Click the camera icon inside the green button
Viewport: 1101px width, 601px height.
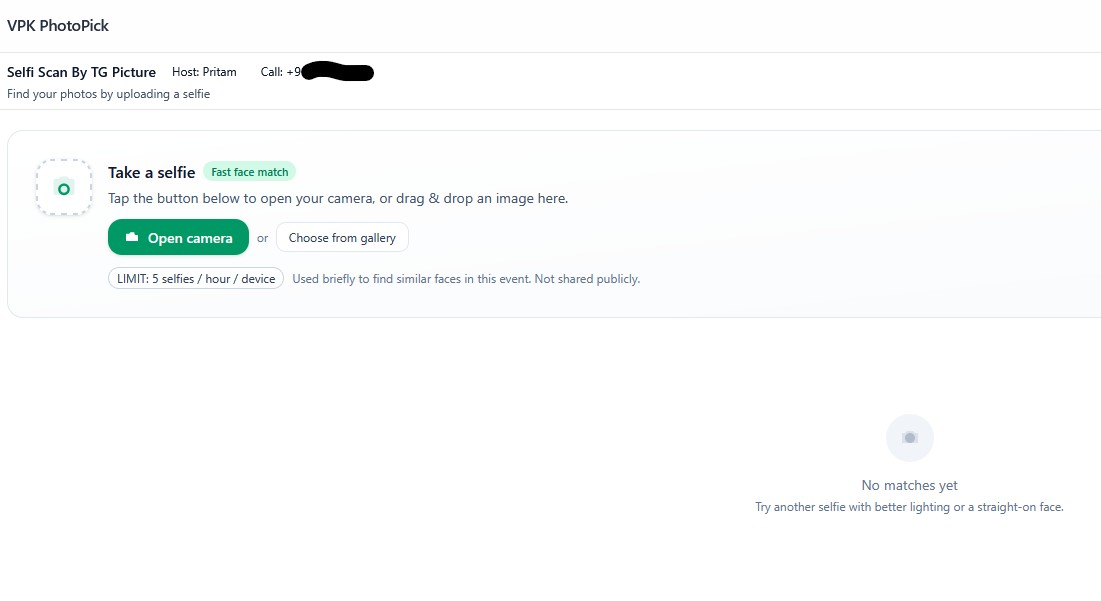[131, 237]
